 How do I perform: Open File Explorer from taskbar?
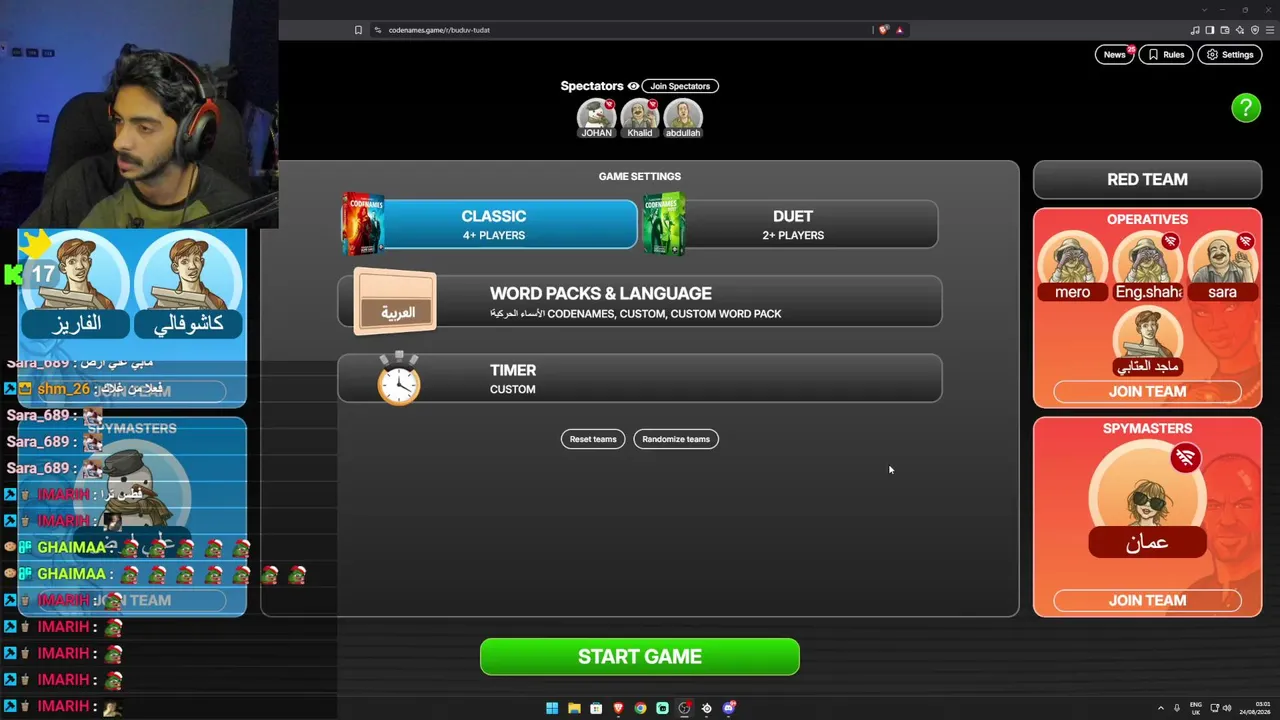coord(574,708)
